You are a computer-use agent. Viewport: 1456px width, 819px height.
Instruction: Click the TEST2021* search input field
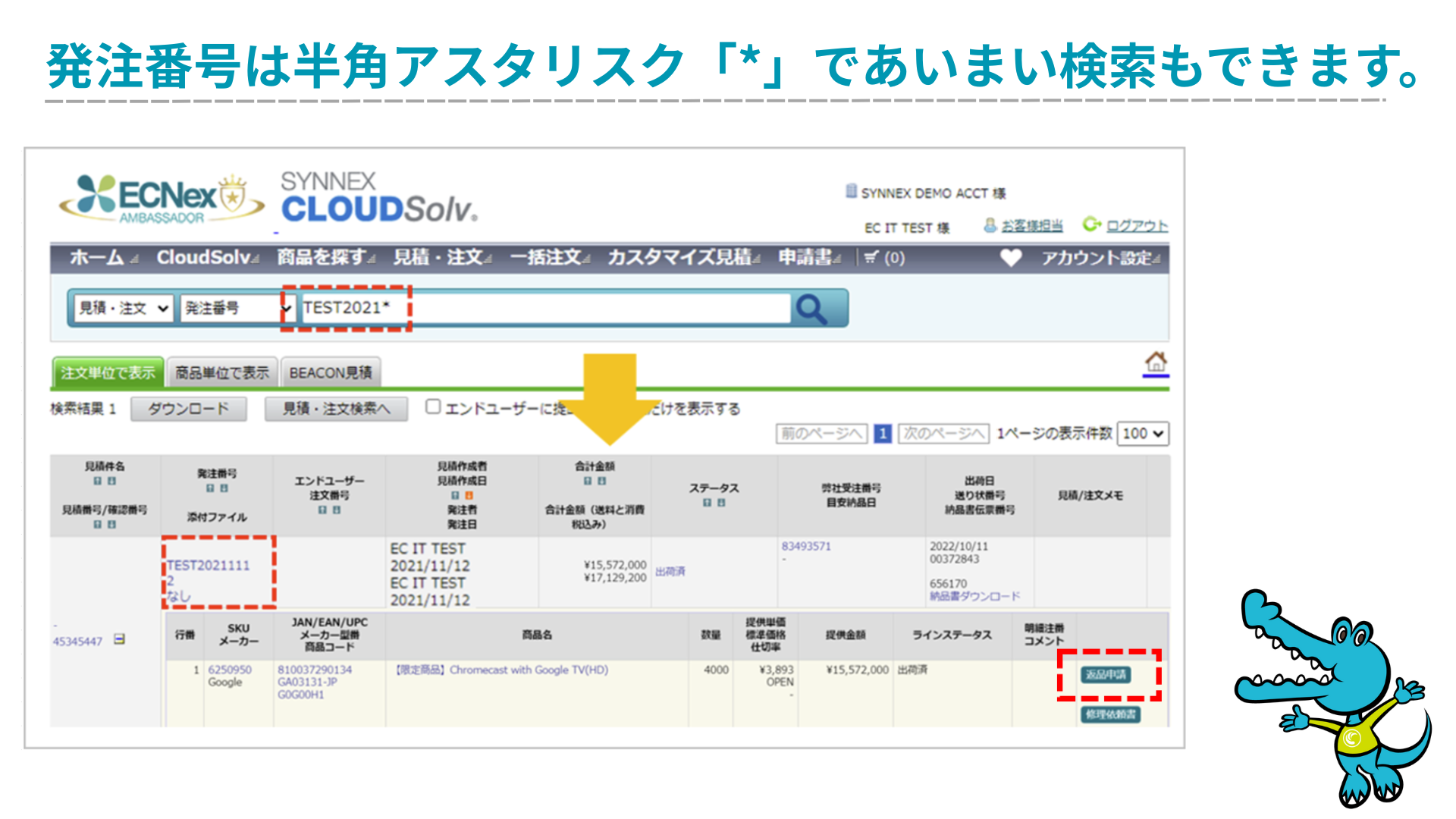(x=455, y=308)
